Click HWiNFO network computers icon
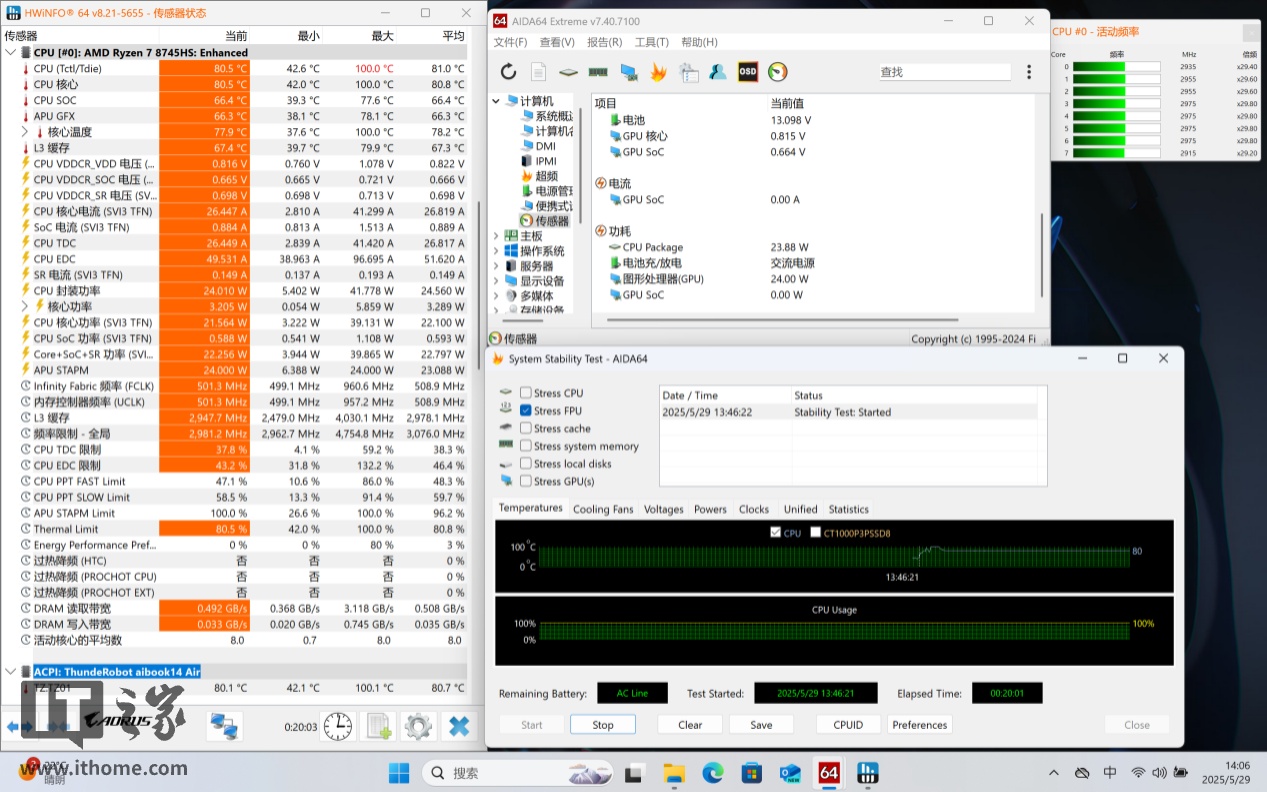Screen dimensions: 1267x792 coord(224,726)
